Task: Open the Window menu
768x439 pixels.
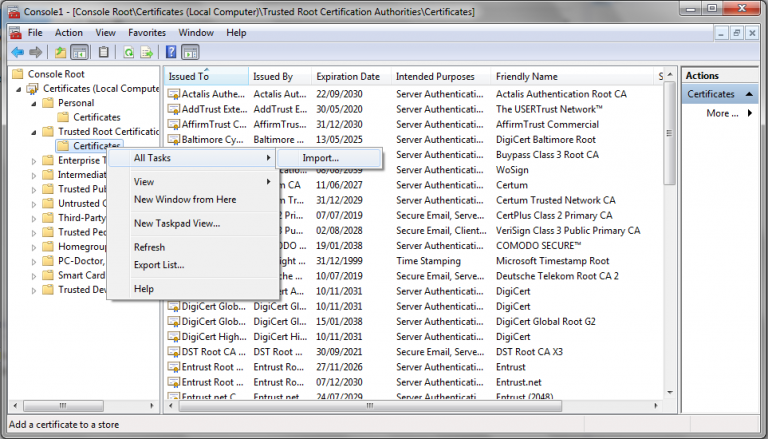Action: pyautogui.click(x=196, y=33)
